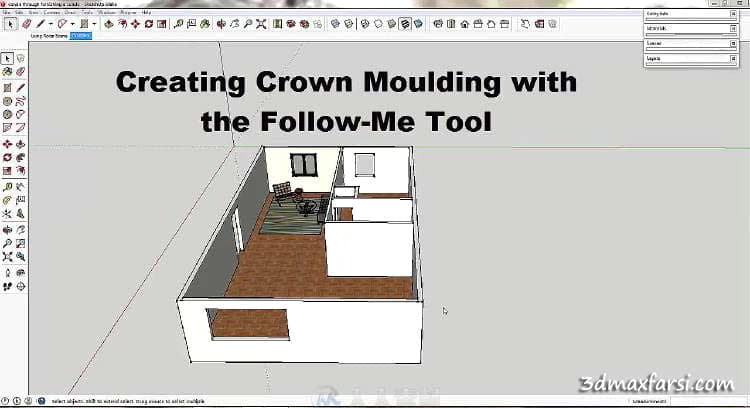Toggle the active Shaded With Textures style
This screenshot has width=750, height=408.
(x=405, y=23)
